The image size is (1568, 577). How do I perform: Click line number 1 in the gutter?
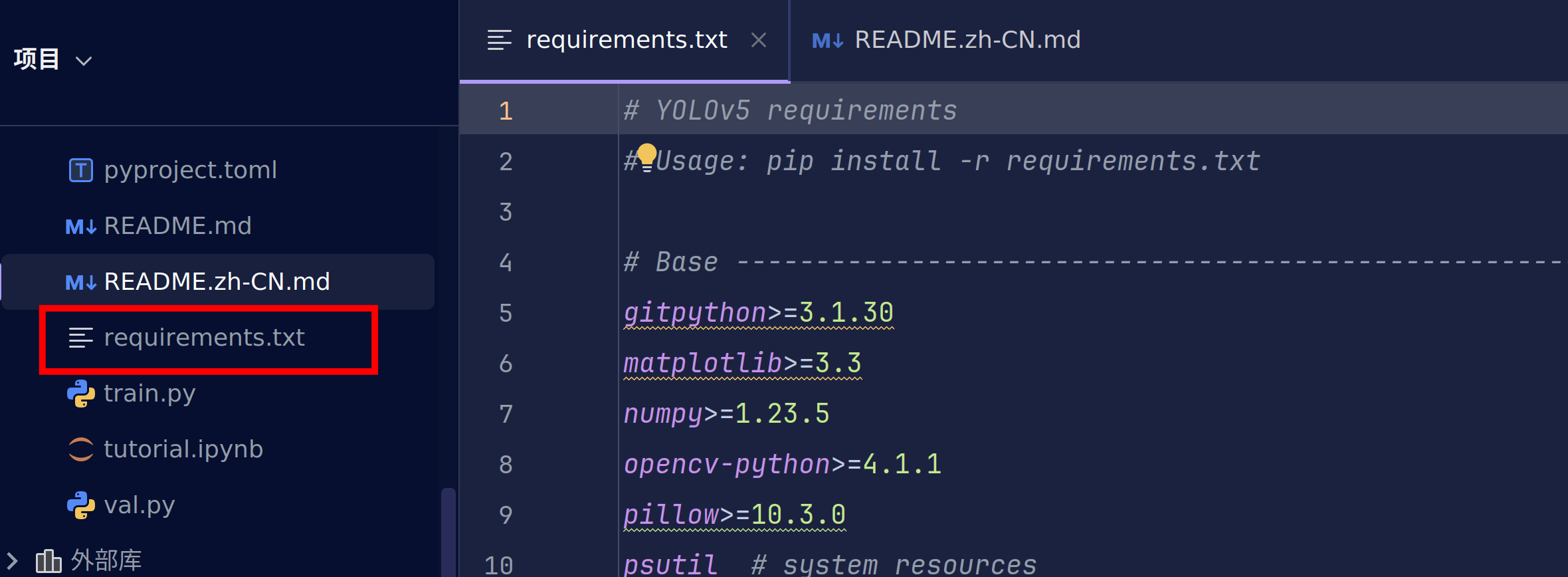point(506,110)
